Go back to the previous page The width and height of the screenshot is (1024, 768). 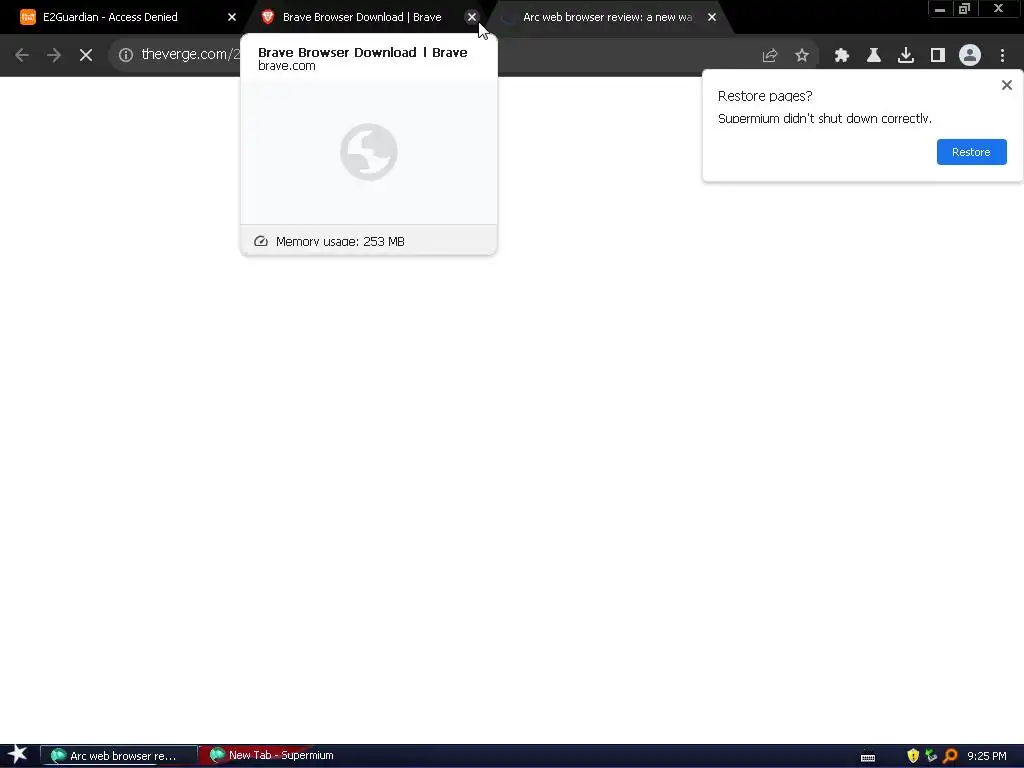(x=22, y=55)
